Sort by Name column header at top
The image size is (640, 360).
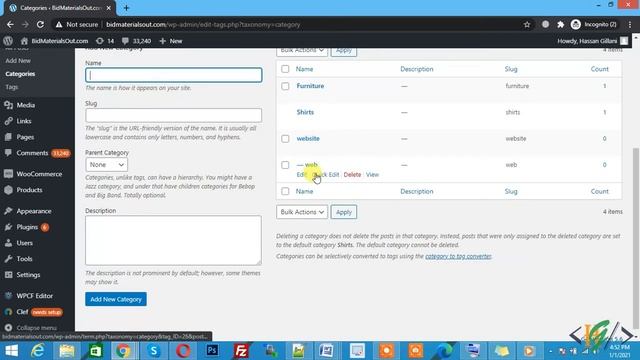click(304, 69)
